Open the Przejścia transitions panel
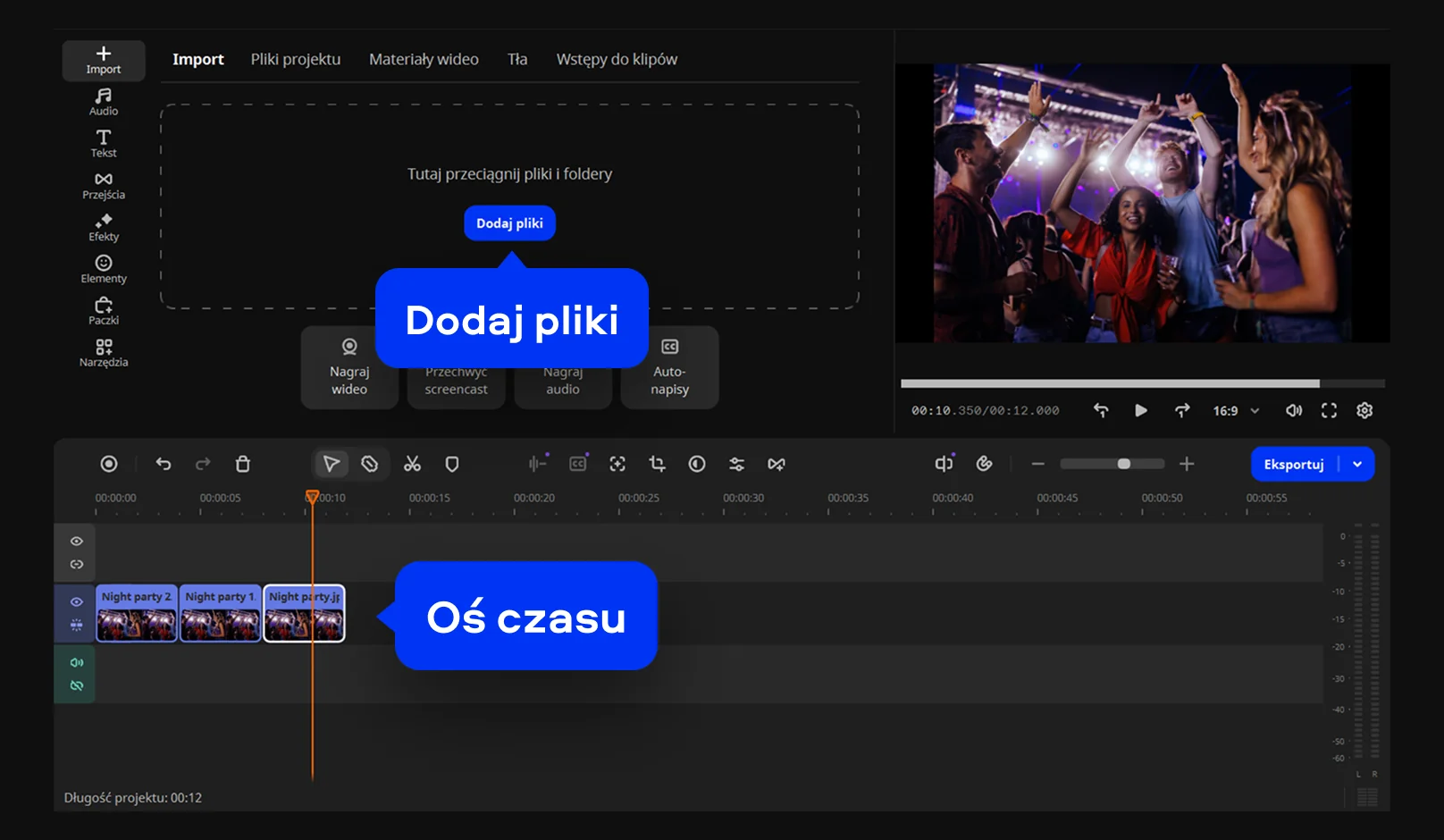The width and height of the screenshot is (1444, 840). (104, 185)
